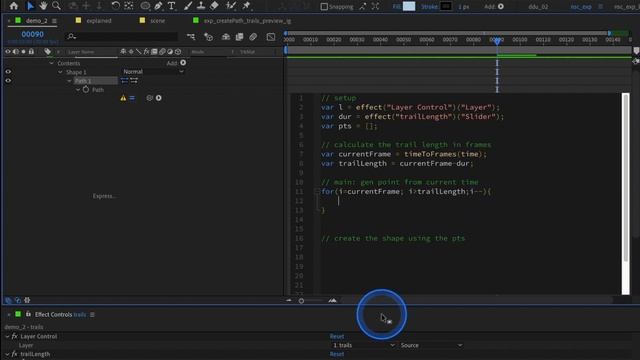Select the Rotation tool

click(x=116, y=6)
